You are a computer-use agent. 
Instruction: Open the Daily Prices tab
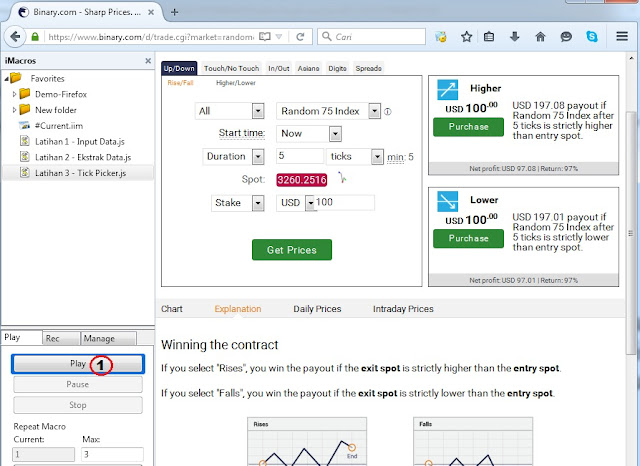[317, 309]
